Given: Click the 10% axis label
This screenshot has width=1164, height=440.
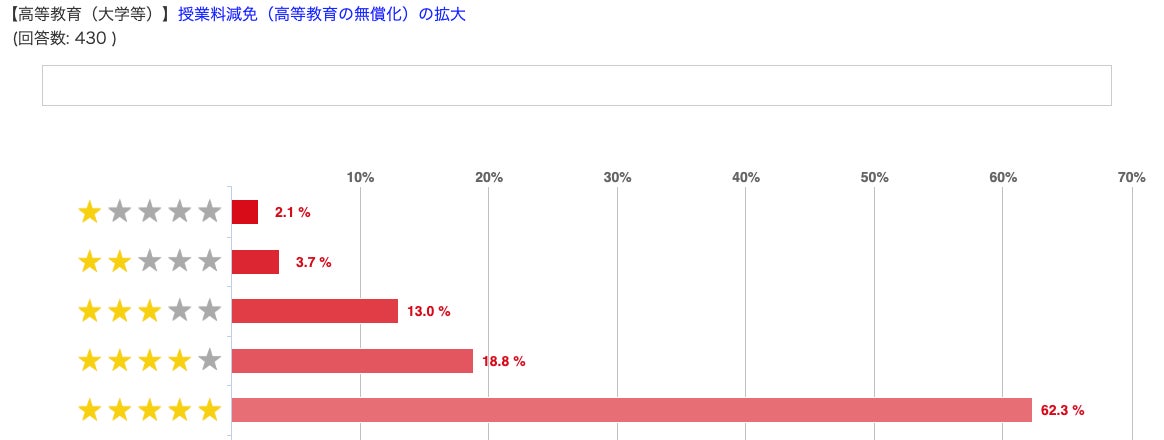Looking at the screenshot, I should point(360,177).
